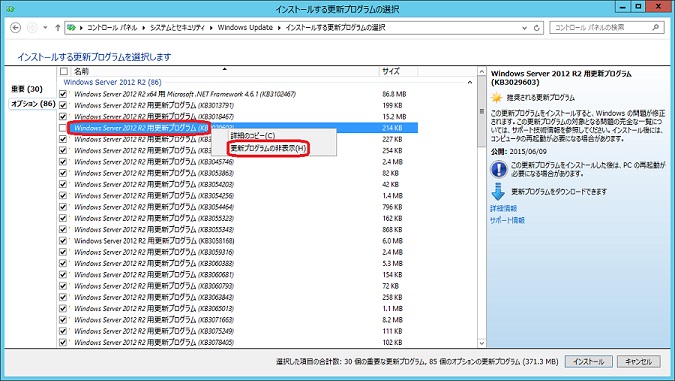The image size is (675, 381).
Task: Click the star icon beside 推奨される更新プログラム
Action: coord(497,98)
